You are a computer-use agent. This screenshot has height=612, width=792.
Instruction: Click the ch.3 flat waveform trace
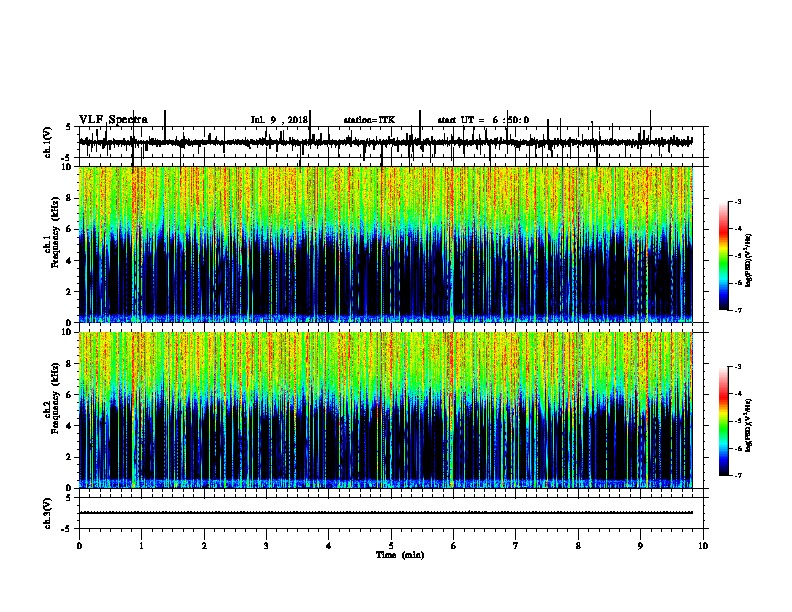[x=386, y=513]
